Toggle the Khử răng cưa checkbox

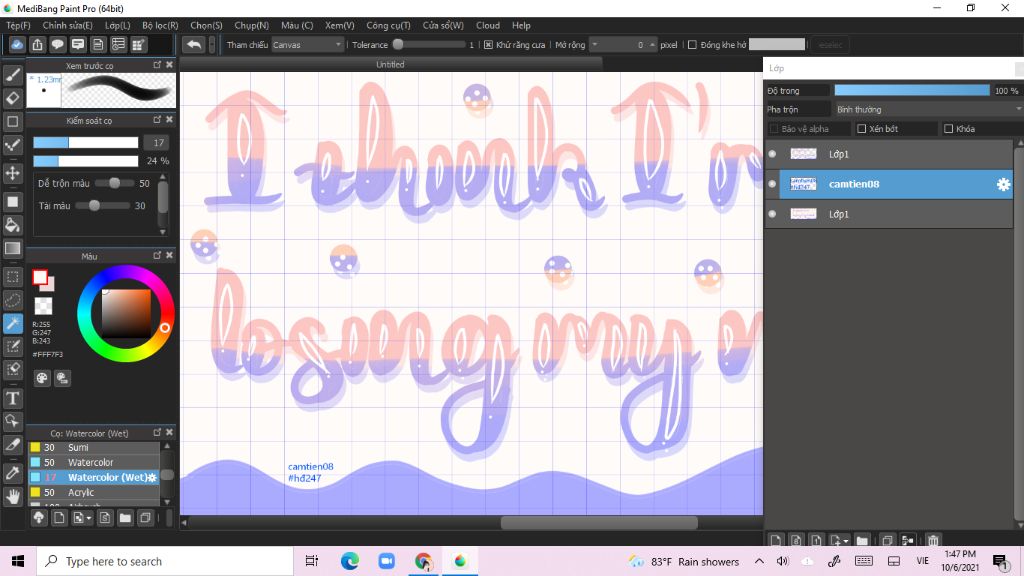point(488,45)
